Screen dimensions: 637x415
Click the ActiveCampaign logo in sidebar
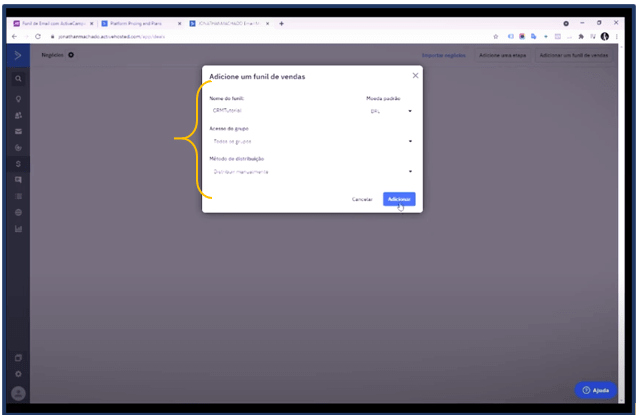click(19, 55)
